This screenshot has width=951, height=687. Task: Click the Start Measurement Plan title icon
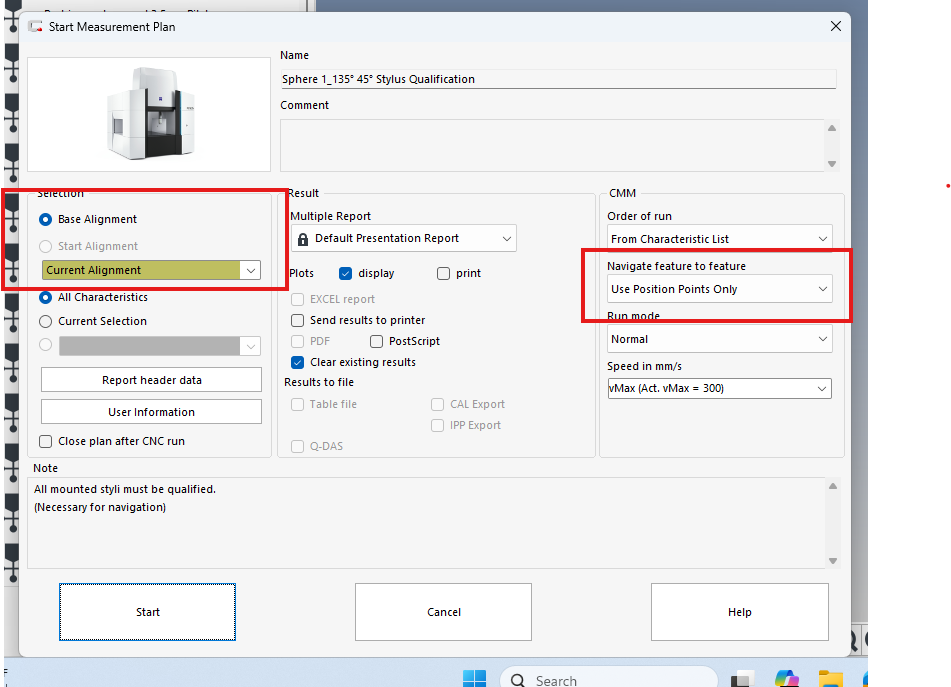click(x=36, y=27)
